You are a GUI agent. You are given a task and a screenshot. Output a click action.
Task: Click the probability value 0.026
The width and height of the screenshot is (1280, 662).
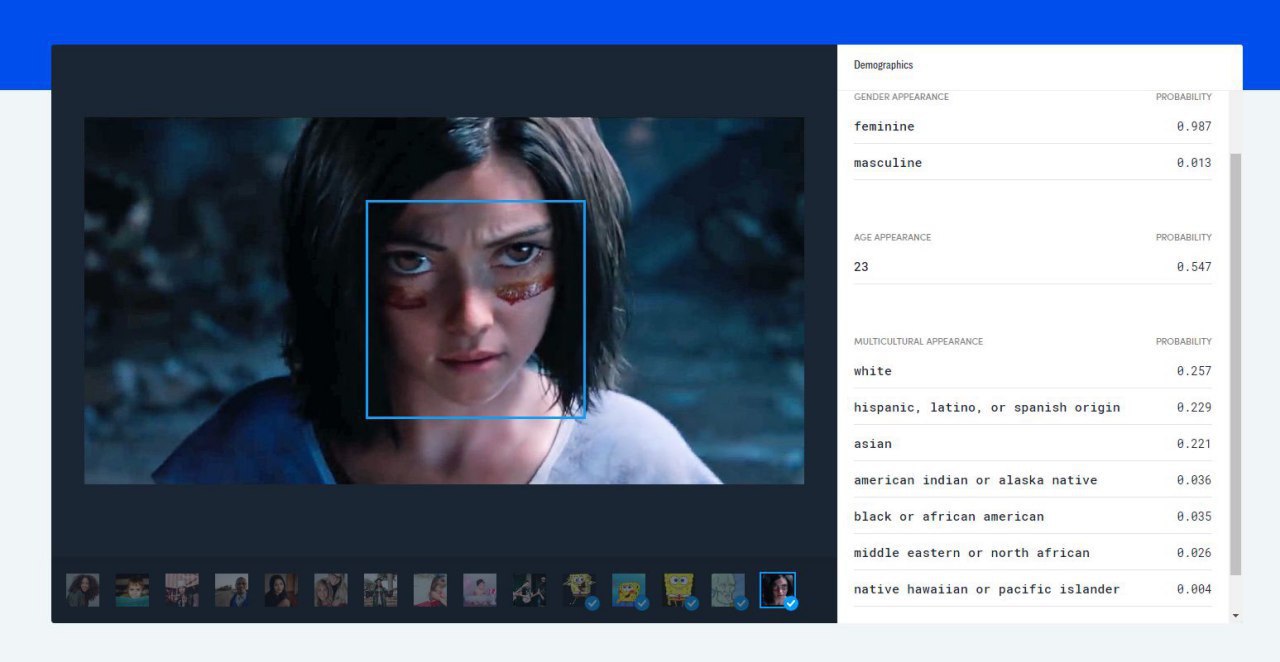pyautogui.click(x=1194, y=553)
